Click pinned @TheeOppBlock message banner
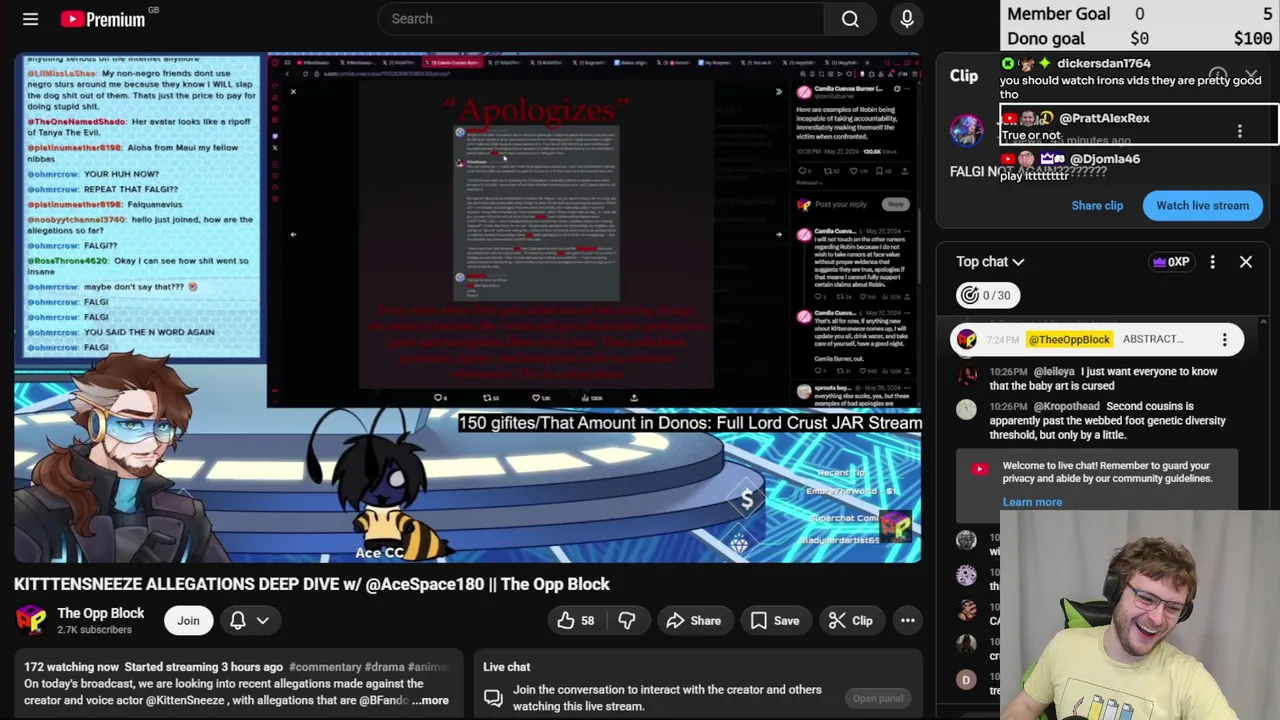This screenshot has height=720, width=1280. (1097, 340)
